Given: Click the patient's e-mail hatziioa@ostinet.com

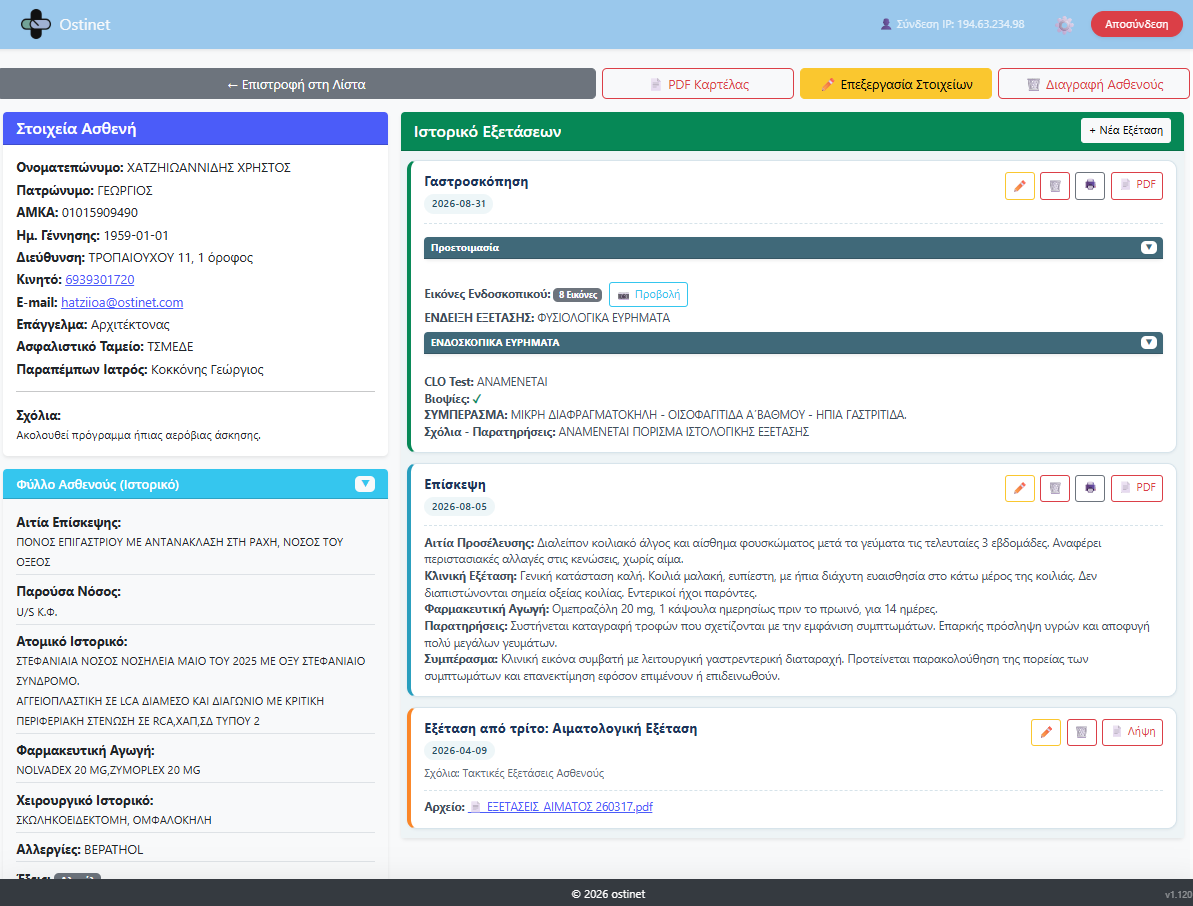Looking at the screenshot, I should pyautogui.click(x=122, y=303).
